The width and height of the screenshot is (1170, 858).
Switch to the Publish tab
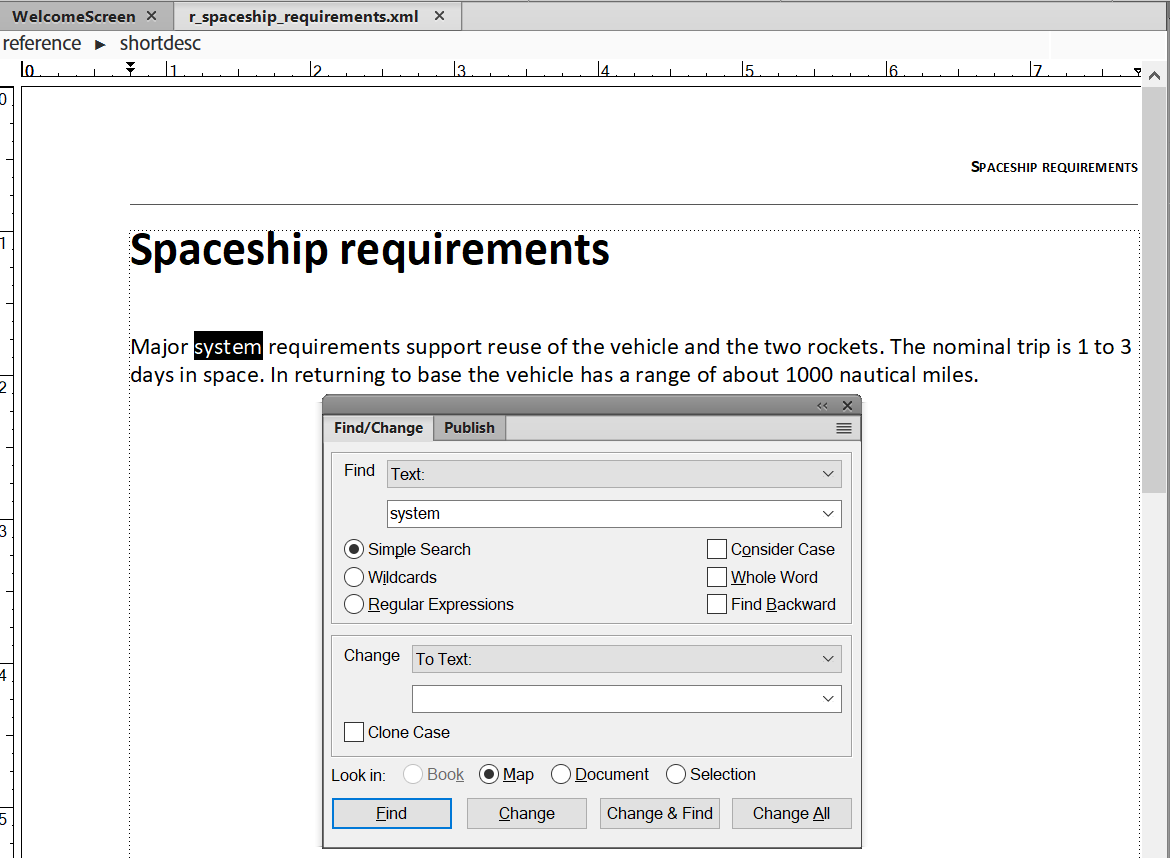coord(469,428)
